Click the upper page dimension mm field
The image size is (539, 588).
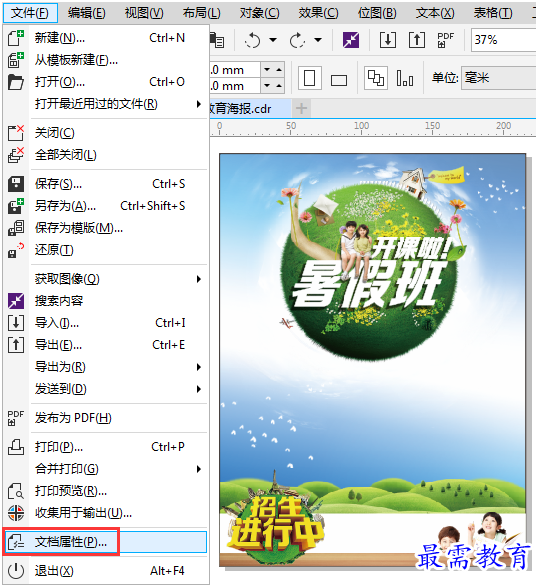pos(235,70)
